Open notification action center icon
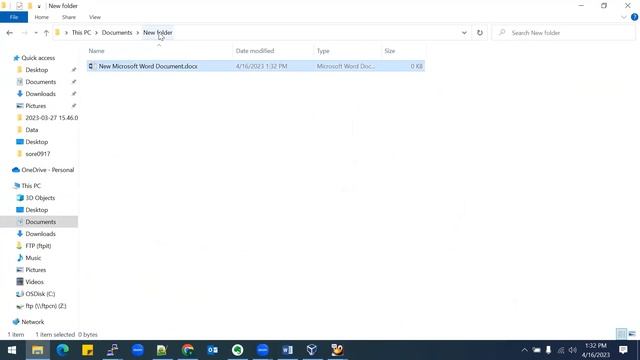 [623, 350]
